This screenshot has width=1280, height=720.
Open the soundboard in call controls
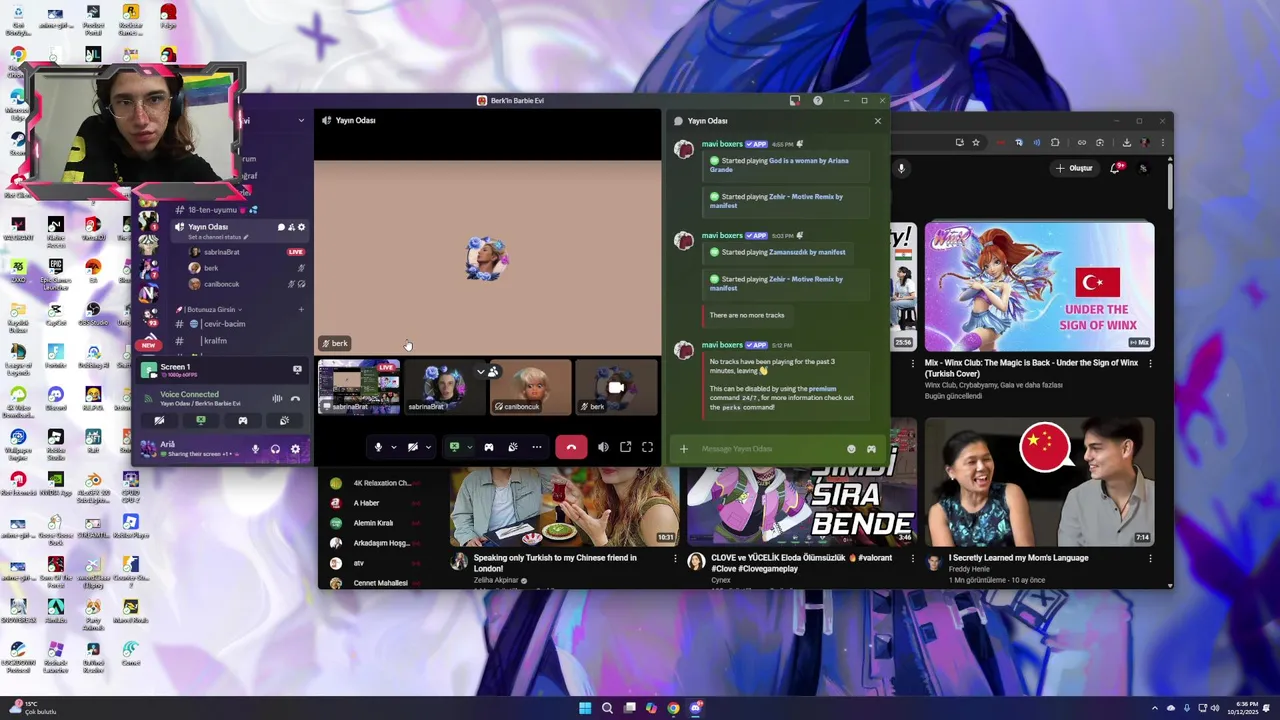pyautogui.click(x=513, y=447)
